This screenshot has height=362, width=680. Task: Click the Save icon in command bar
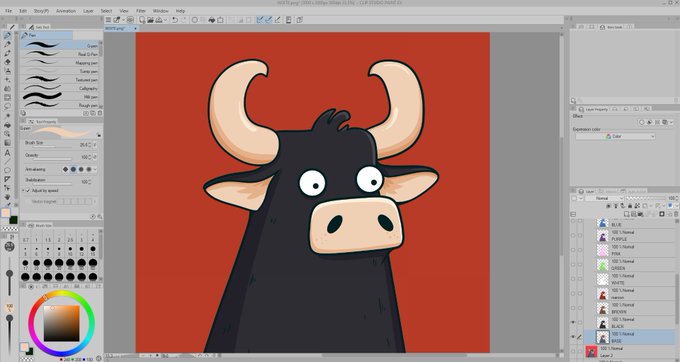159,20
